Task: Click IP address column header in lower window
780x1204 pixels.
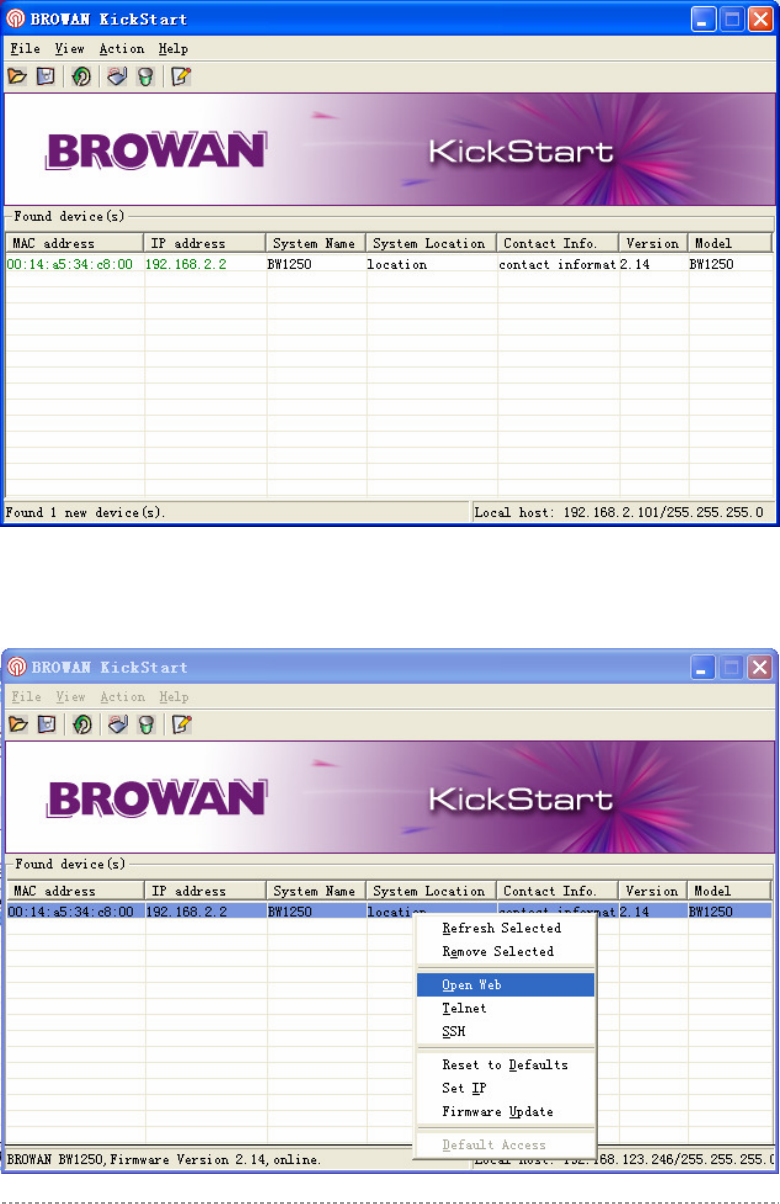Action: click(x=205, y=891)
